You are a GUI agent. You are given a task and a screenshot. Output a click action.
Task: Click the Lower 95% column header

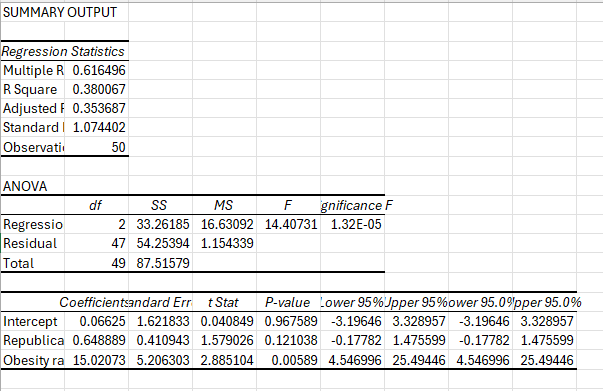352,303
